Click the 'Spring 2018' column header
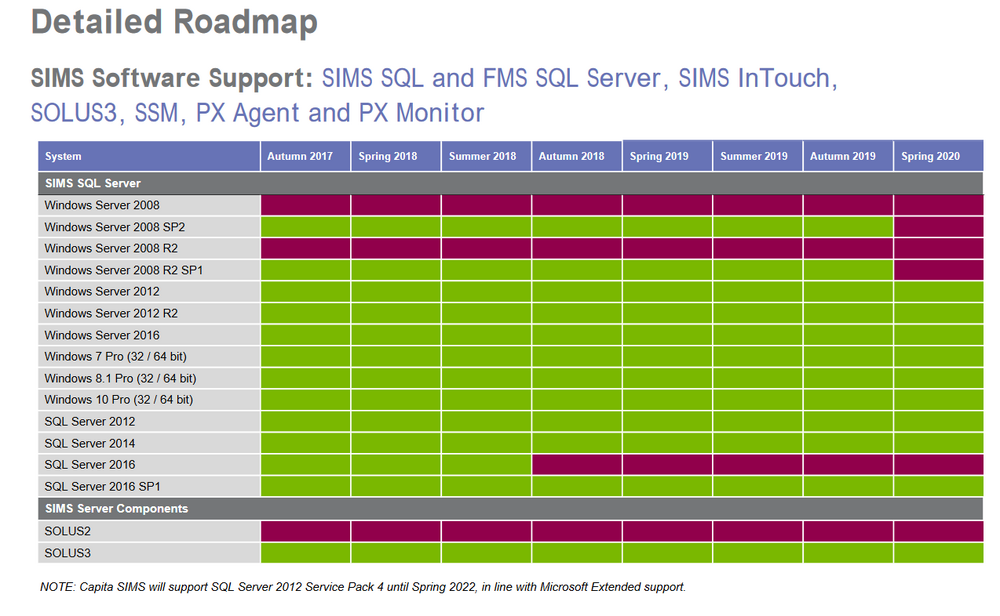 click(x=396, y=156)
